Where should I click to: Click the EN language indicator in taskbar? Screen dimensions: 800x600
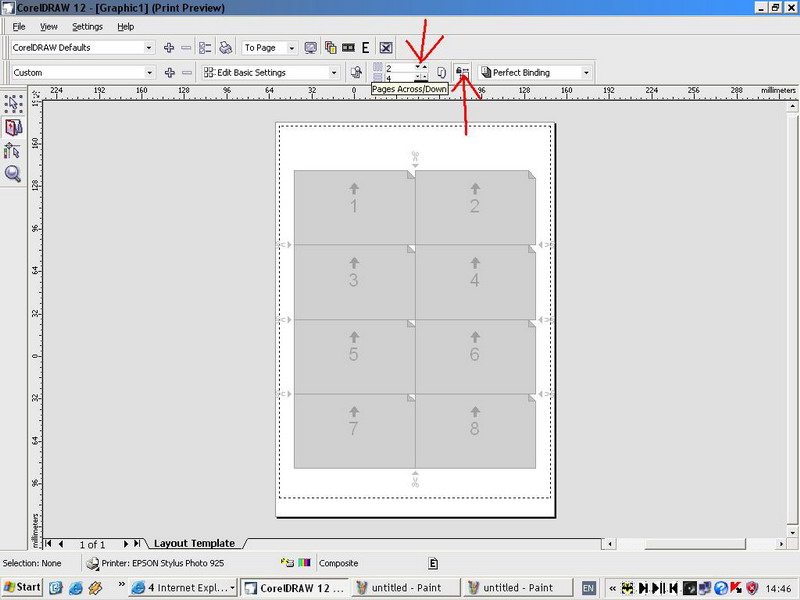pos(588,588)
